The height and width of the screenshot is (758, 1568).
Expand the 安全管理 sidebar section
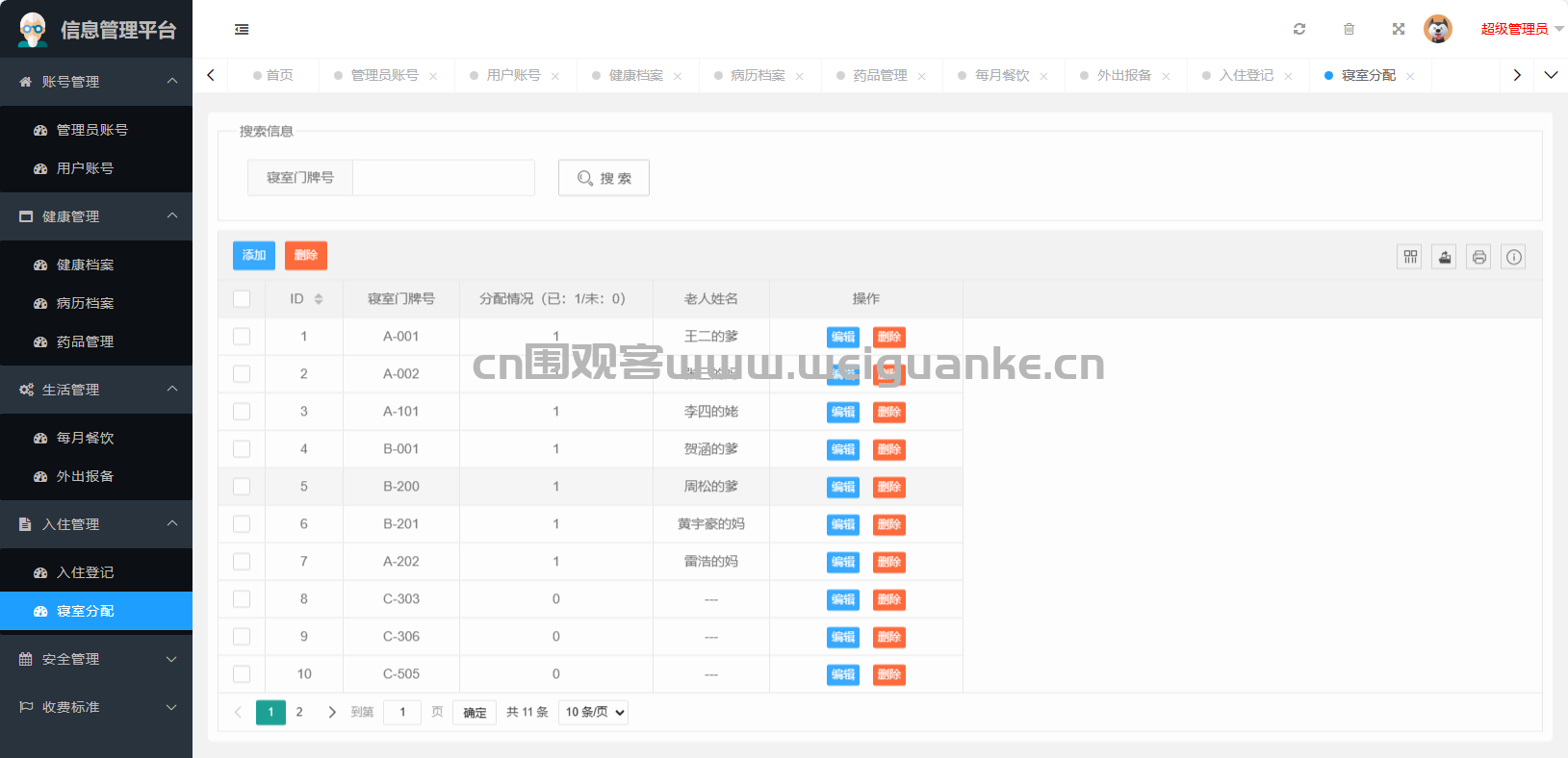96,659
